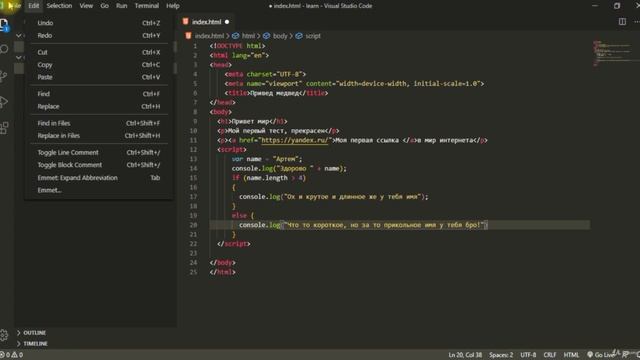This screenshot has width=640, height=360.
Task: Open Run and Debug icon
Action: tap(4, 102)
